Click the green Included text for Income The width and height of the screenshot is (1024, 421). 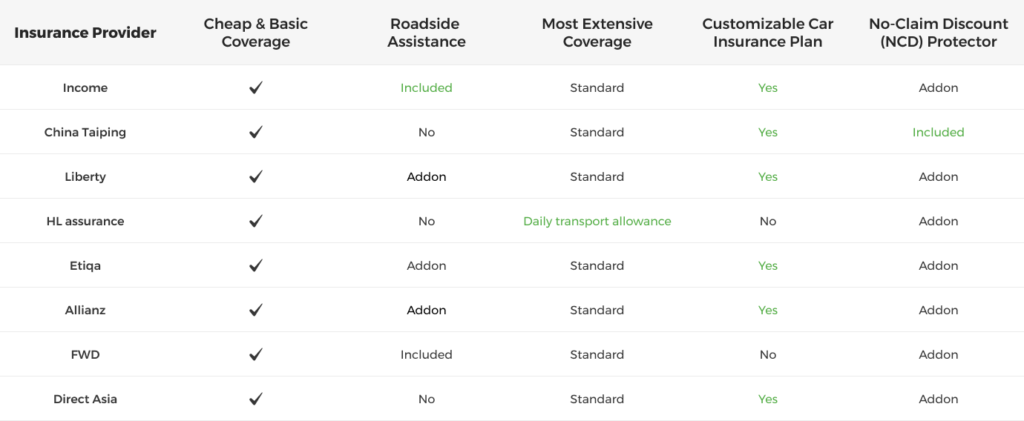427,88
